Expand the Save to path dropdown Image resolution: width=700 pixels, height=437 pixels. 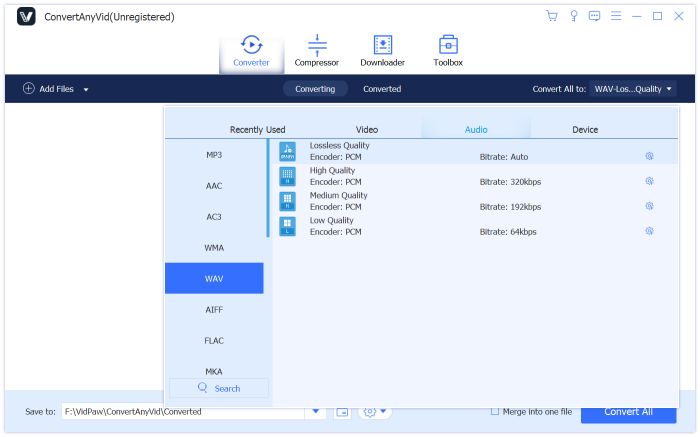point(317,412)
